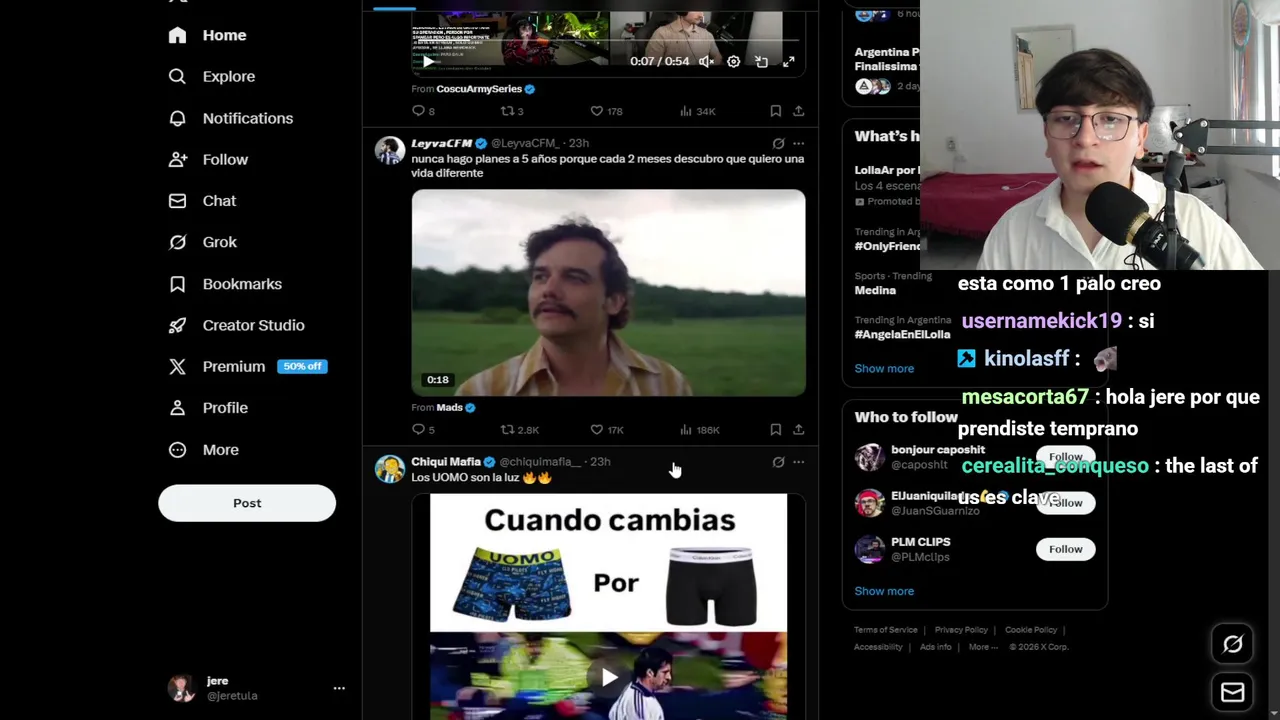
Task: Follow the PLM CLIPS account
Action: click(1066, 549)
